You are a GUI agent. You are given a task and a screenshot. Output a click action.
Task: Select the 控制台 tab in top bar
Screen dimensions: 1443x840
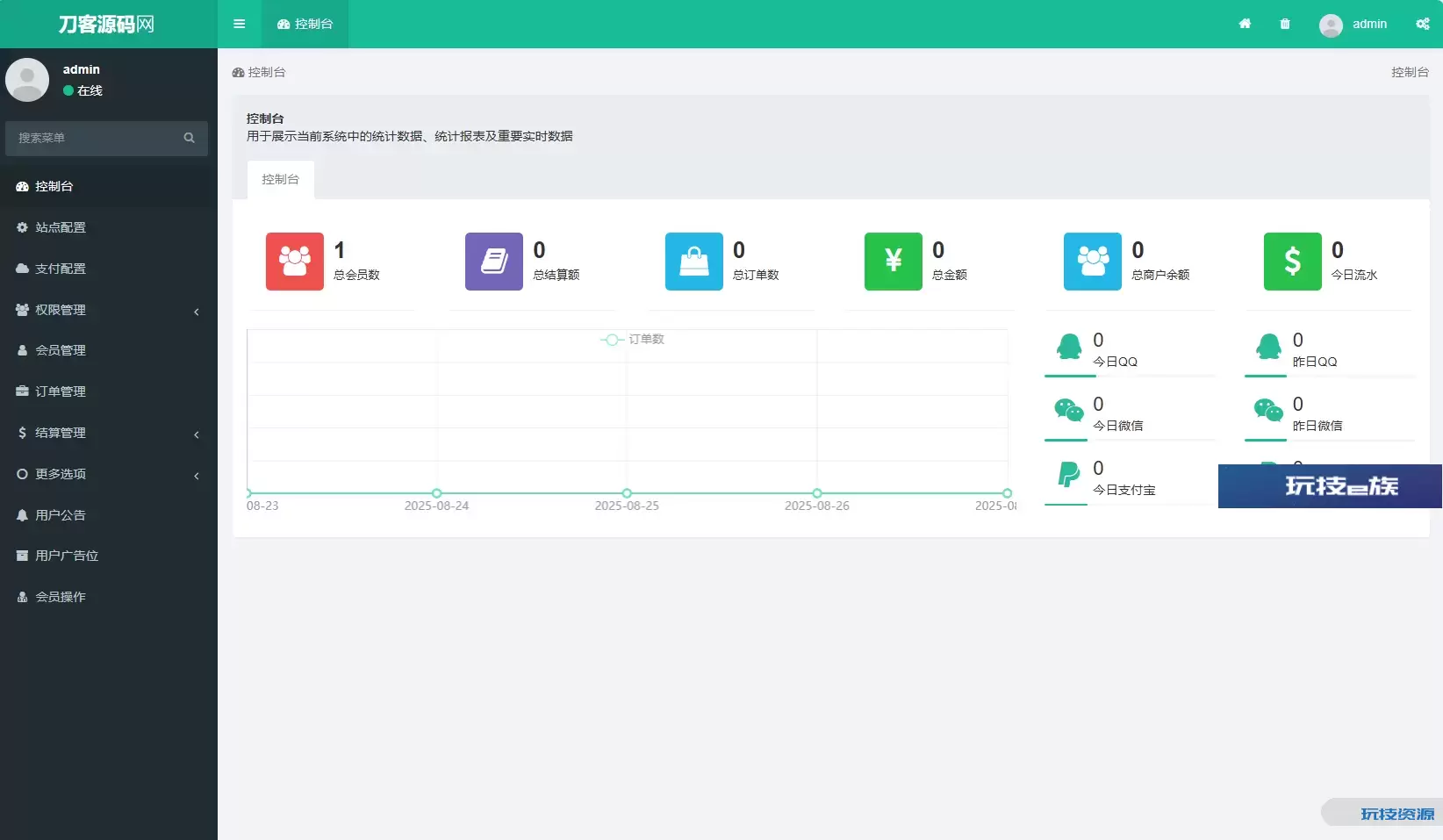click(305, 24)
